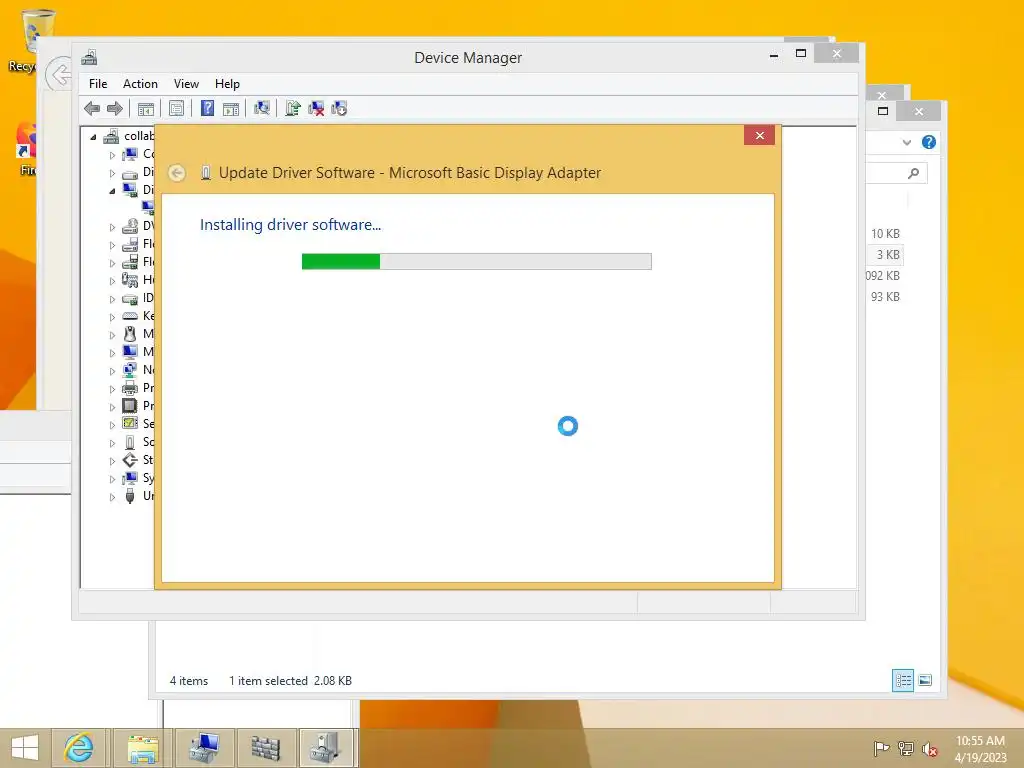Switch Explorer to Details view

coord(903,680)
